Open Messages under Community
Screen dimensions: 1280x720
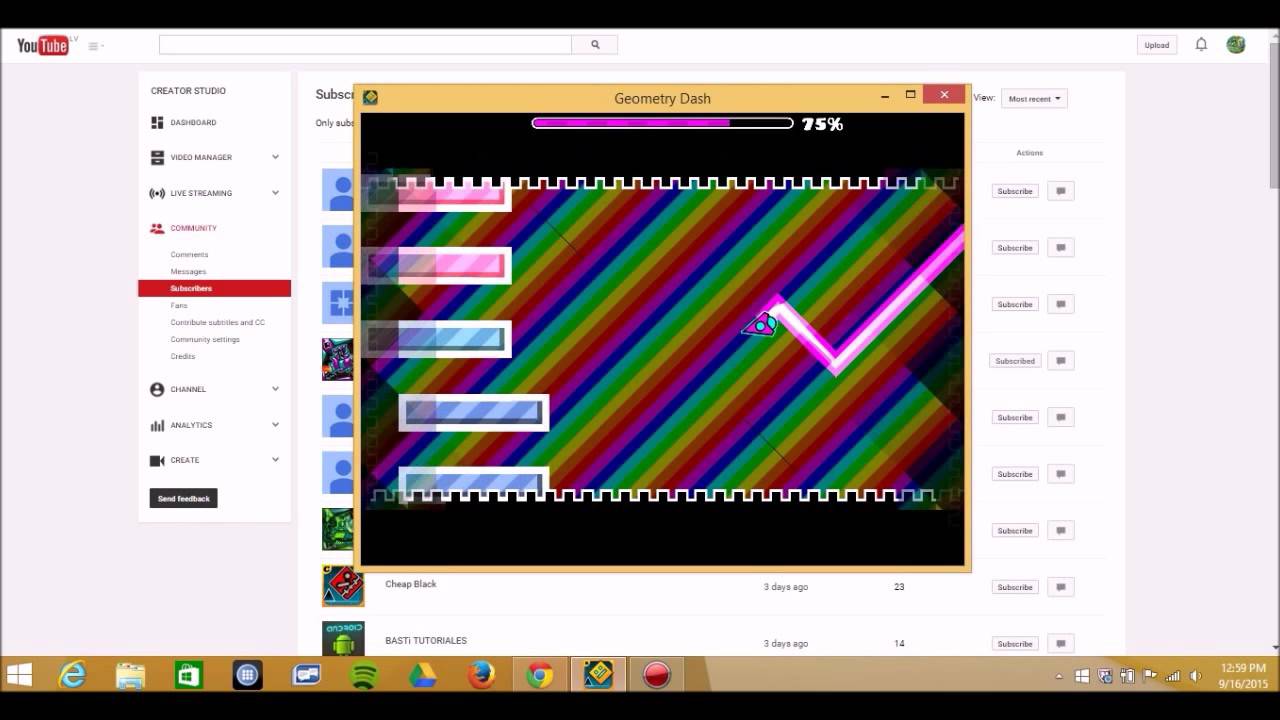click(188, 271)
